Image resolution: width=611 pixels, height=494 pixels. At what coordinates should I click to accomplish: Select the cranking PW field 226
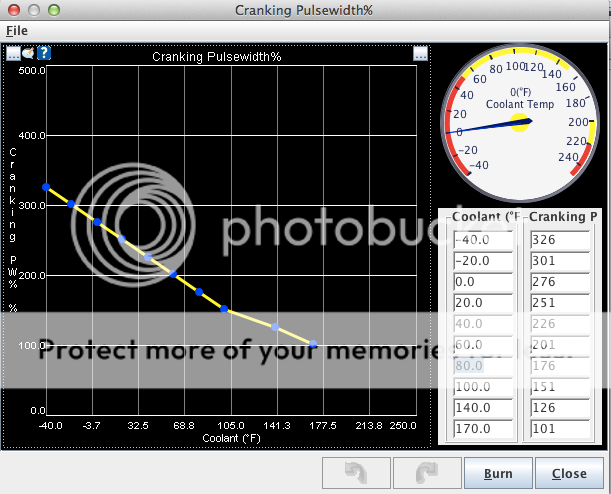[x=560, y=324]
